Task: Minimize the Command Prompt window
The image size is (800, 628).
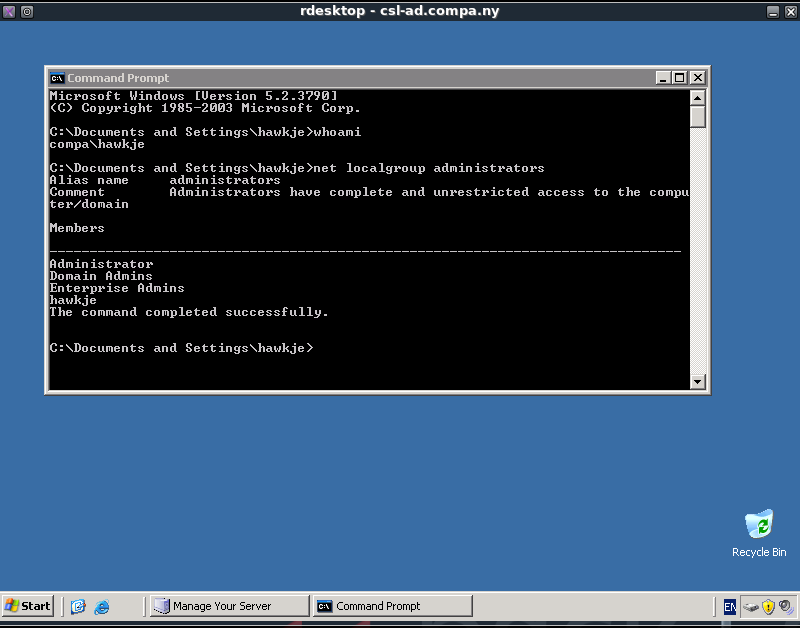Action: click(664, 78)
